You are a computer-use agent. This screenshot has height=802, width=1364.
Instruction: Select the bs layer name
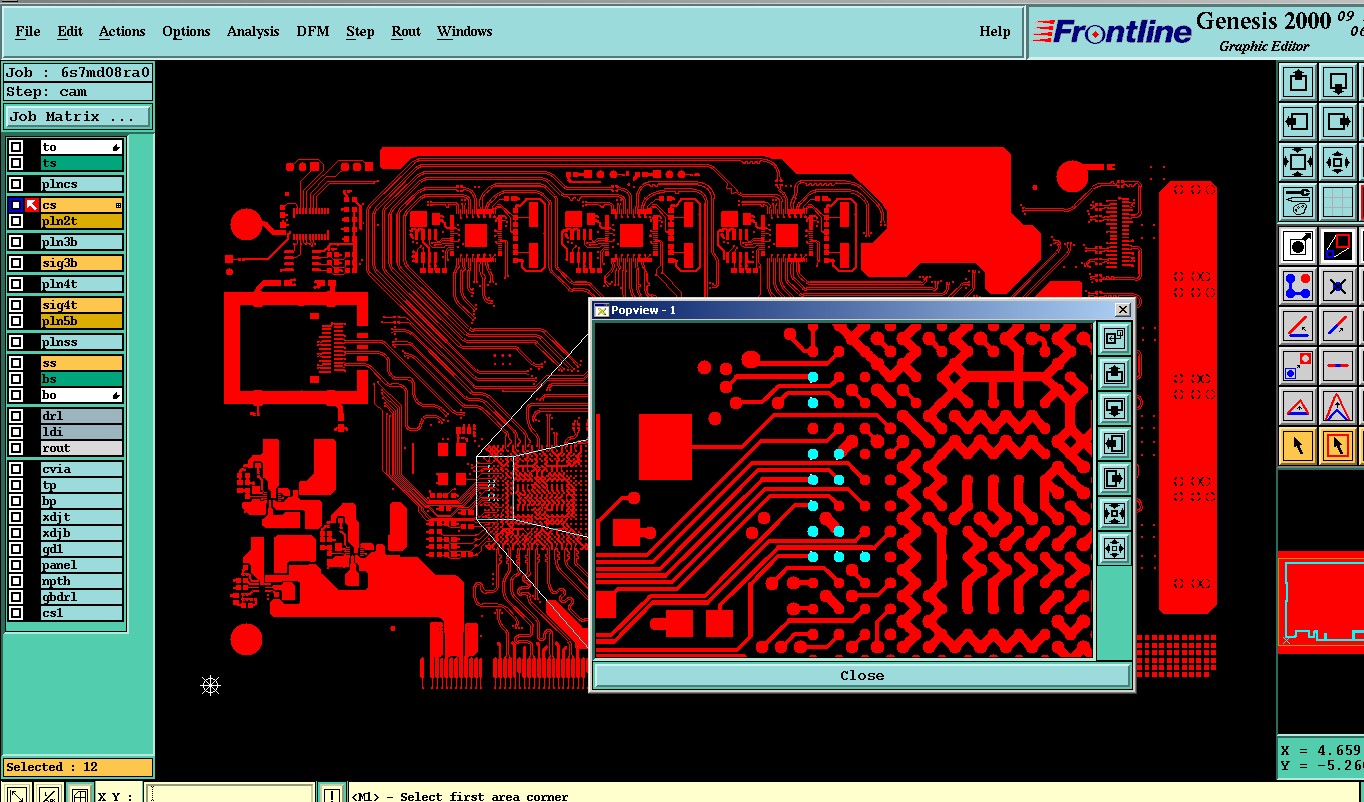(81, 379)
